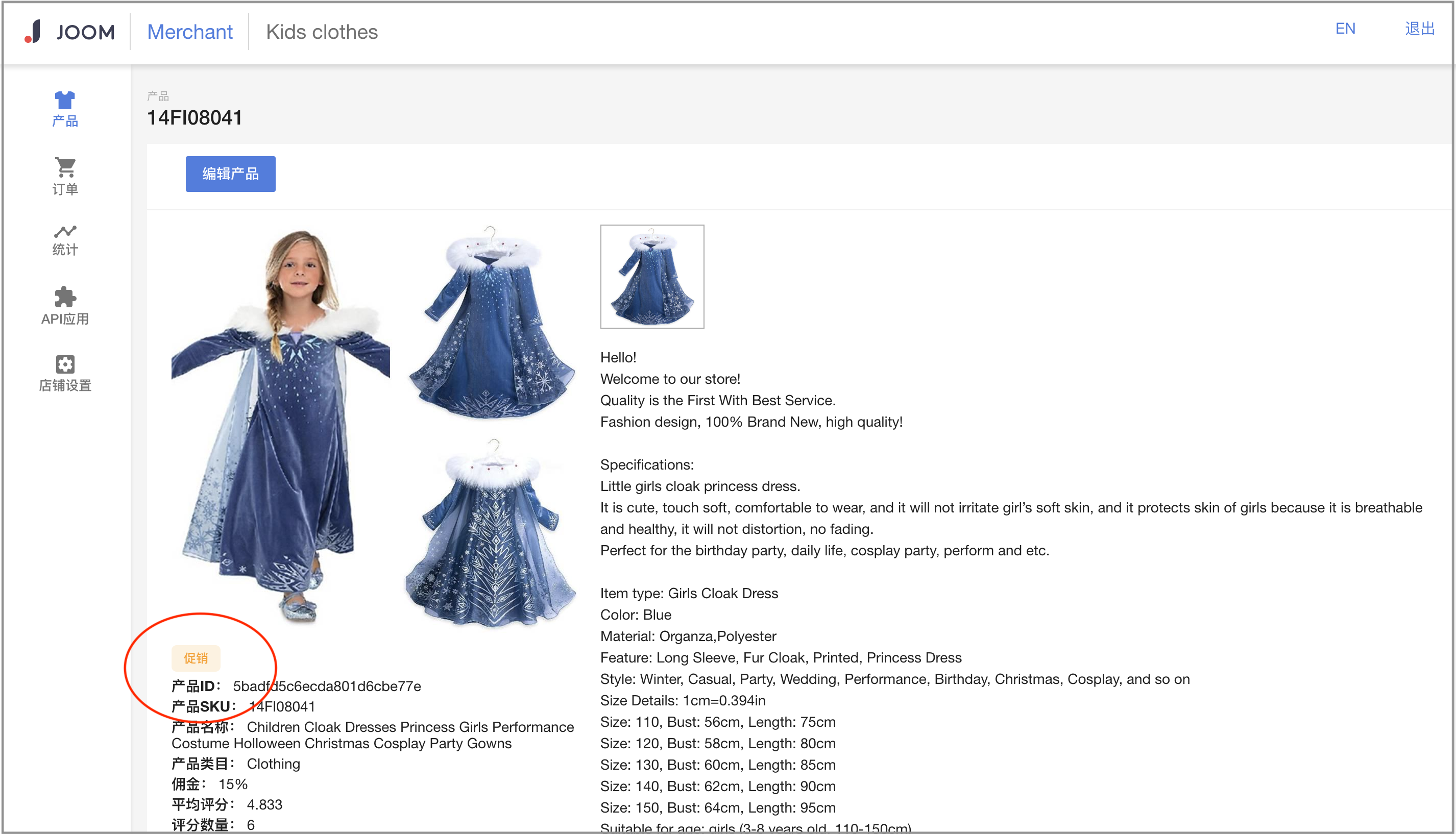1456x834 pixels.
Task: Click the 统计 label in sidebar
Action: click(x=65, y=250)
